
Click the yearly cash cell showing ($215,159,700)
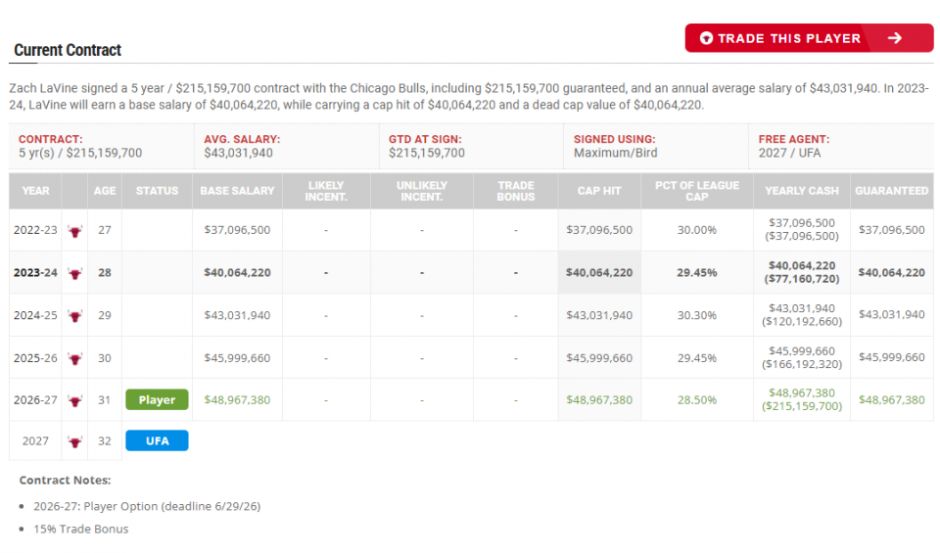(x=802, y=399)
